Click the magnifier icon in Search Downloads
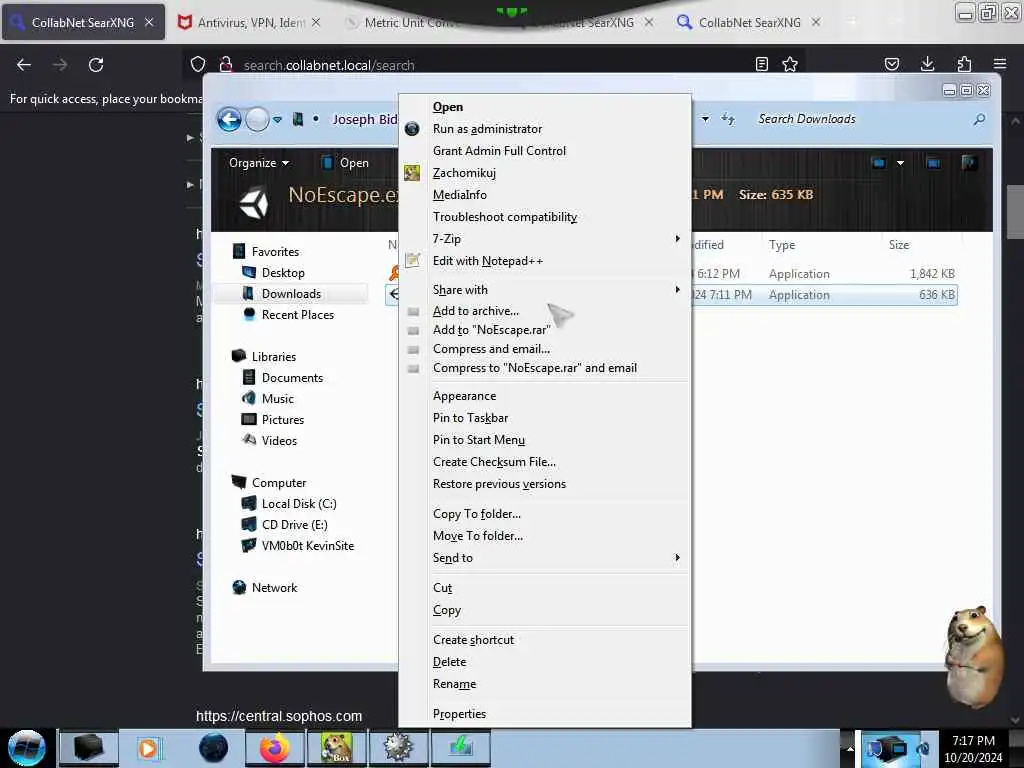This screenshot has width=1024, height=768. (x=979, y=120)
